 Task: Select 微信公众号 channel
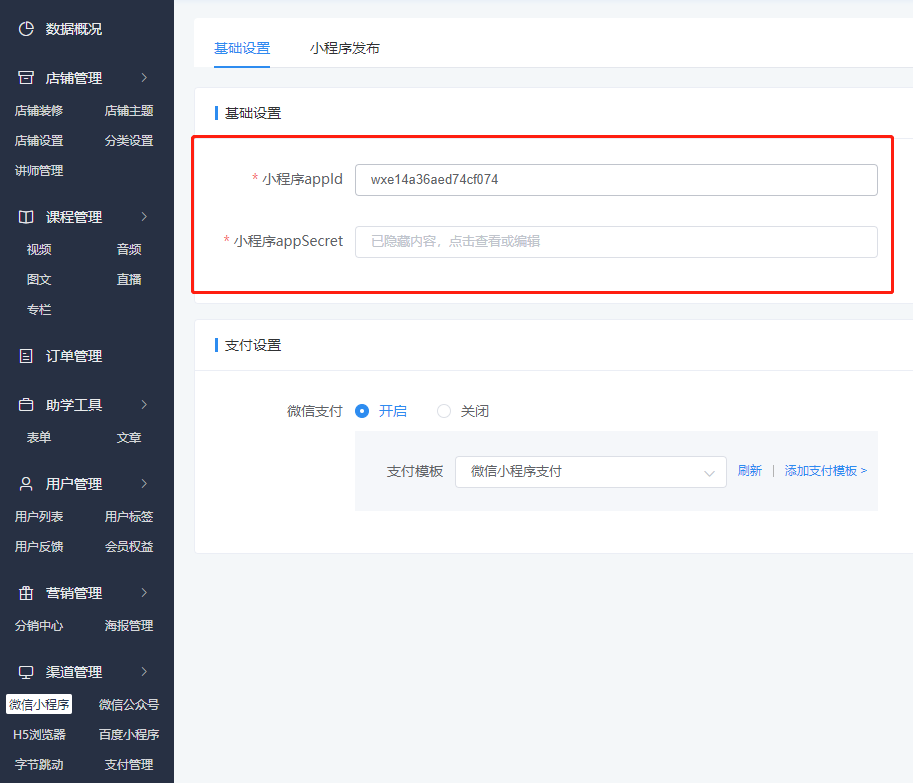point(129,704)
